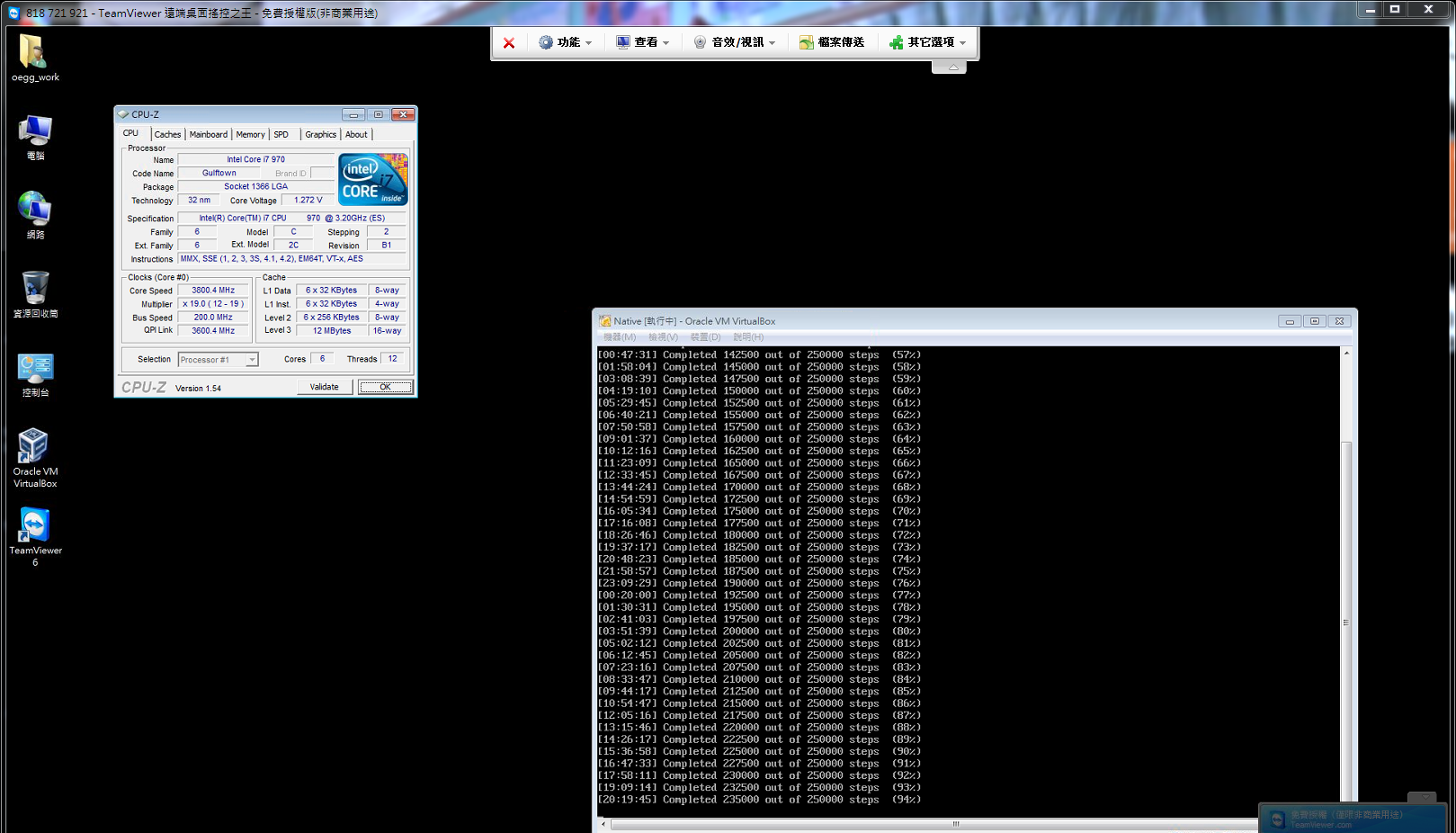Open the Control Panel desktop icon
Screen dimensions: 1456x833
[35, 374]
